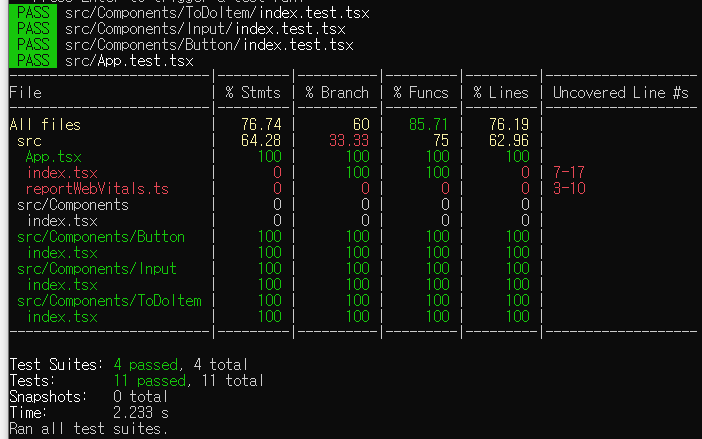The width and height of the screenshot is (702, 439).
Task: Select the src/Components/ToDoItem folder row
Action: coord(109,301)
